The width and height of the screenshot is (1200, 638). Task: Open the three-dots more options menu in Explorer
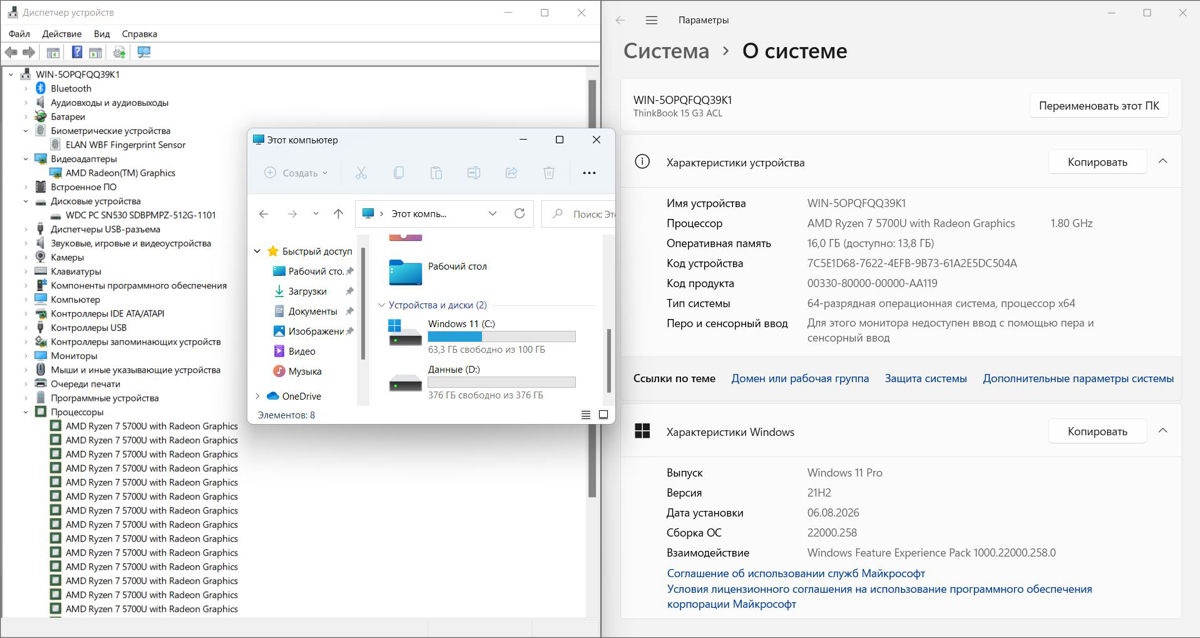click(589, 173)
